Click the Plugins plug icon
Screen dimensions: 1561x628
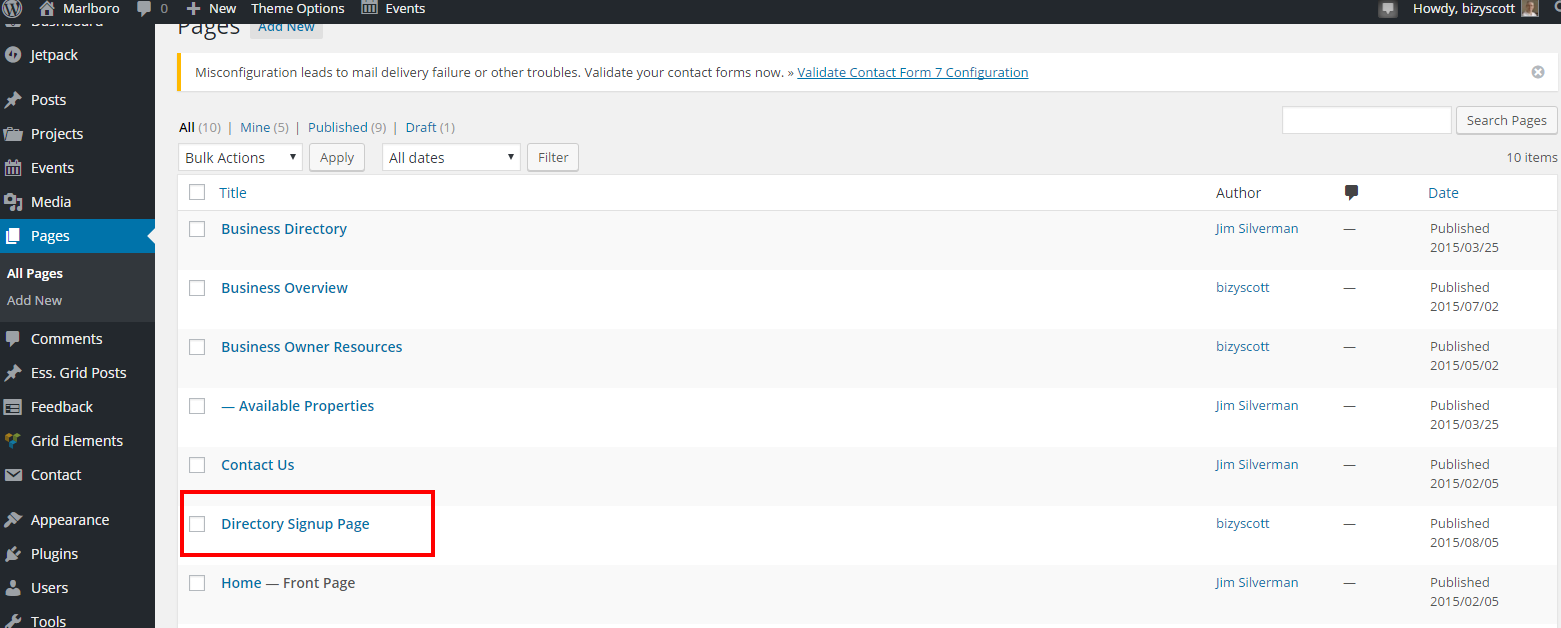(x=13, y=554)
